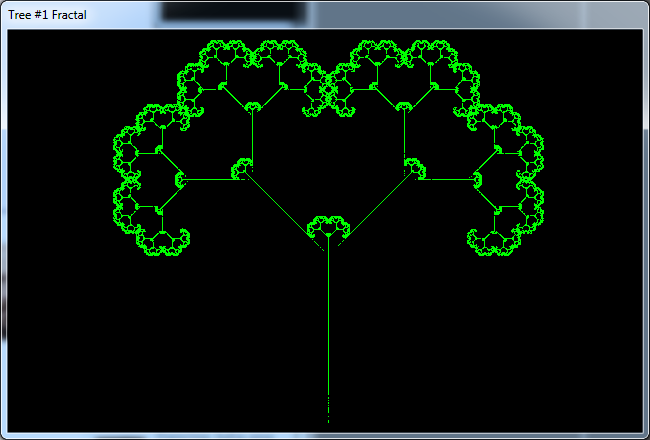Click the "Tree #1 Fractal" window title
This screenshot has height=440, width=650.
pos(47,15)
